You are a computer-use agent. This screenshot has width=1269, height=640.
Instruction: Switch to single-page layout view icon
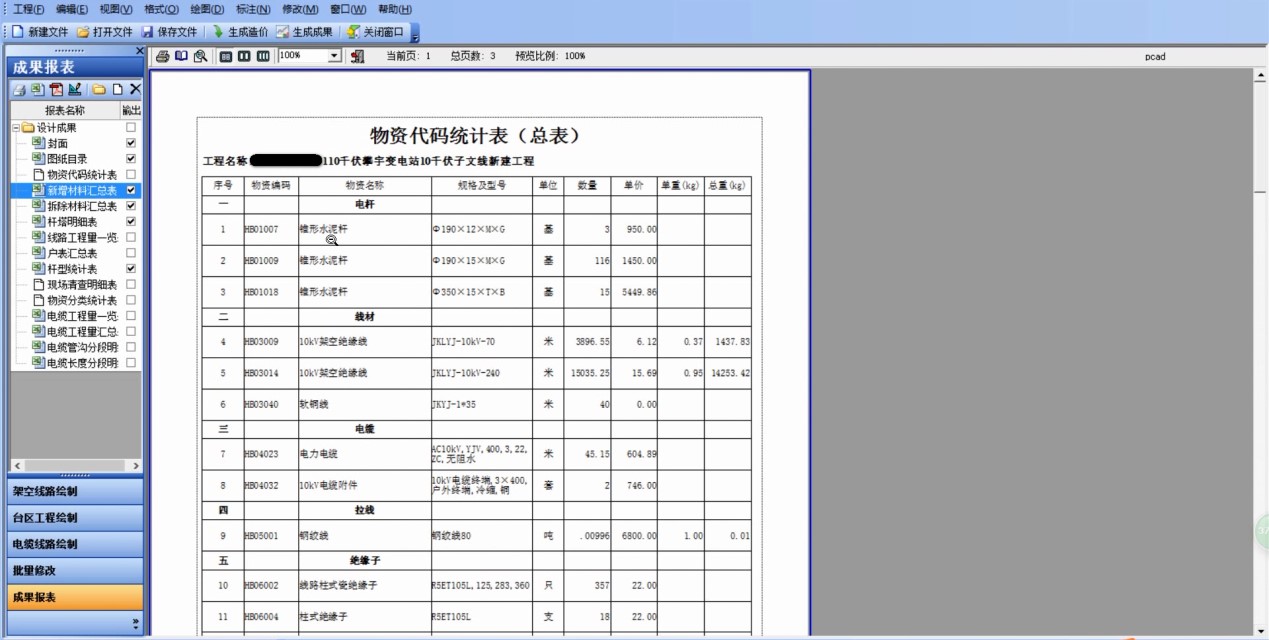click(x=226, y=56)
